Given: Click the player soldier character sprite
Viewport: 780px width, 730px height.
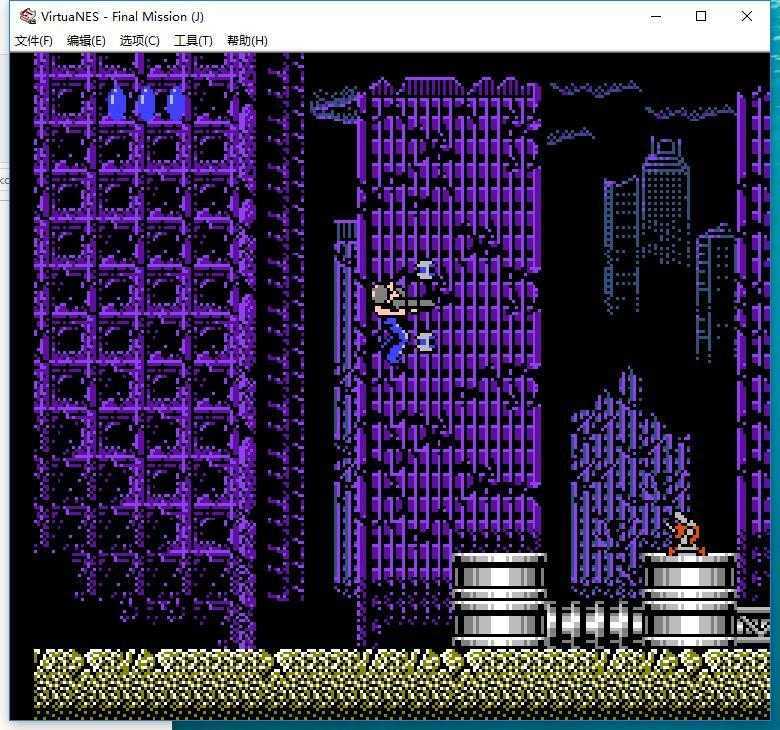Looking at the screenshot, I should pyautogui.click(x=398, y=322).
